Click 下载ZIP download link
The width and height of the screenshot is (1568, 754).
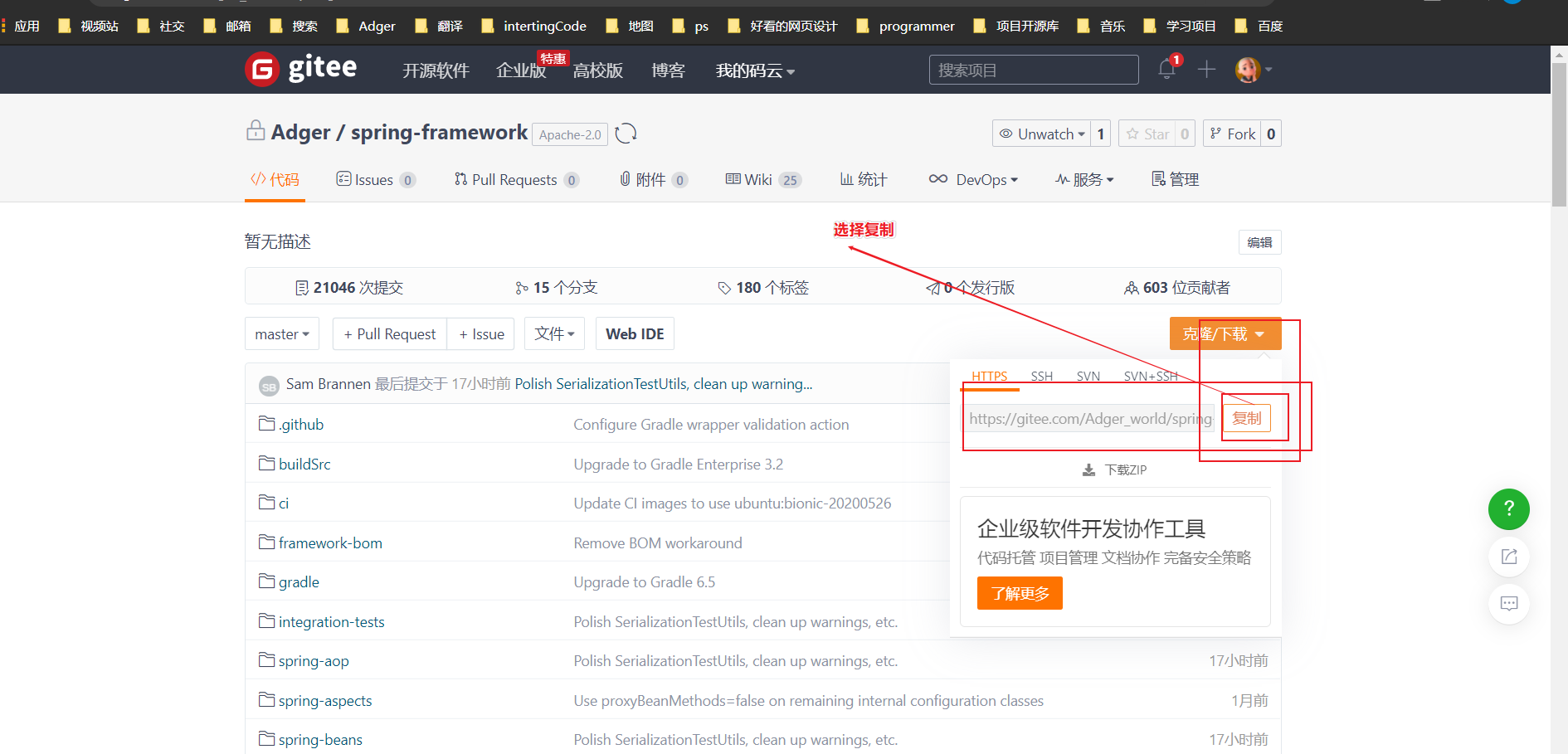pyautogui.click(x=1115, y=469)
